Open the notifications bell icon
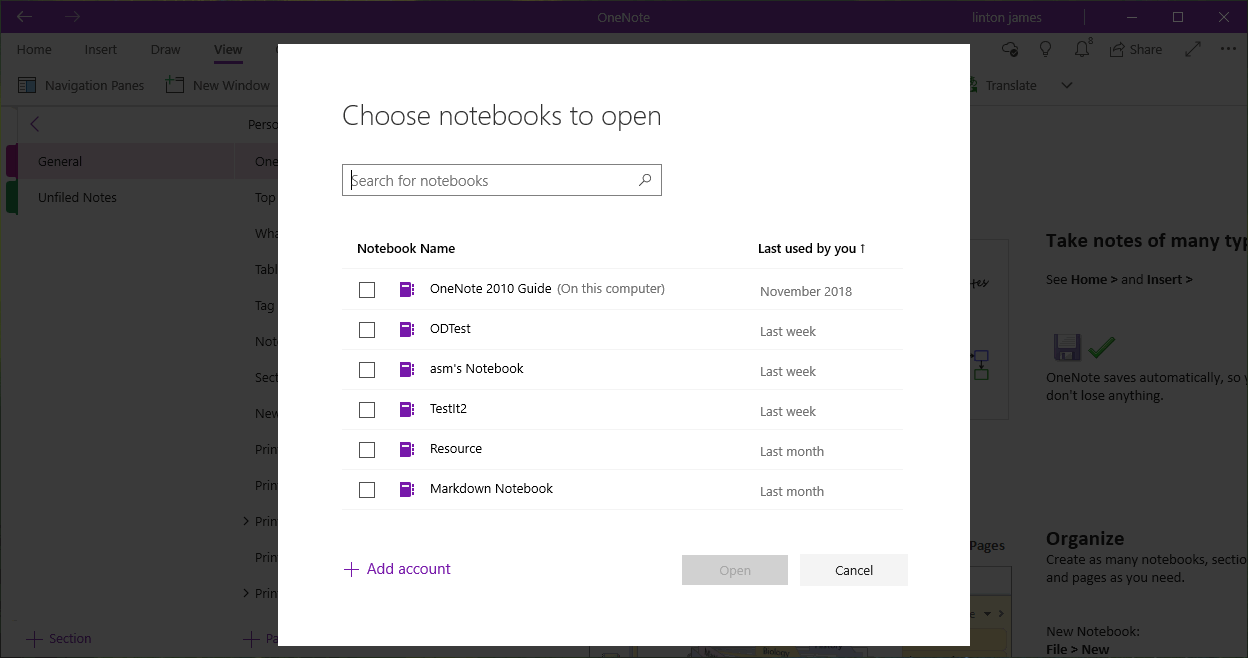The width and height of the screenshot is (1248, 658). tap(1082, 49)
